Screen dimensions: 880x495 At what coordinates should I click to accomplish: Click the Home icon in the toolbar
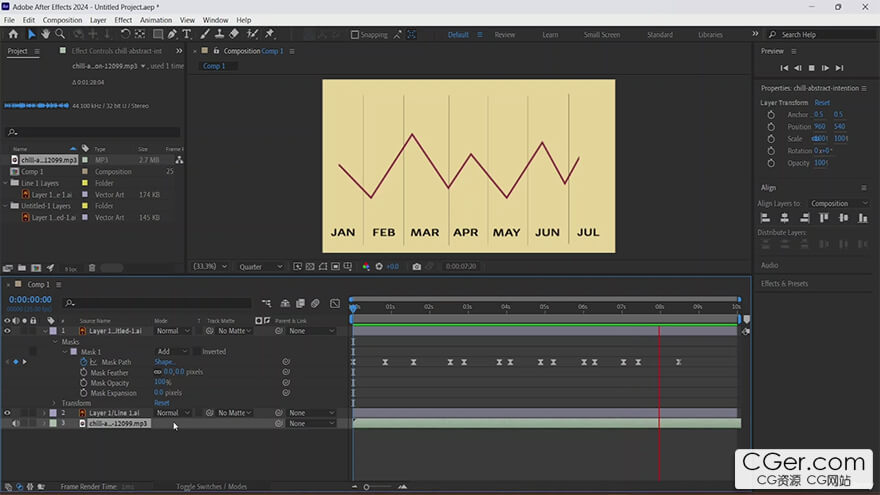click(13, 34)
